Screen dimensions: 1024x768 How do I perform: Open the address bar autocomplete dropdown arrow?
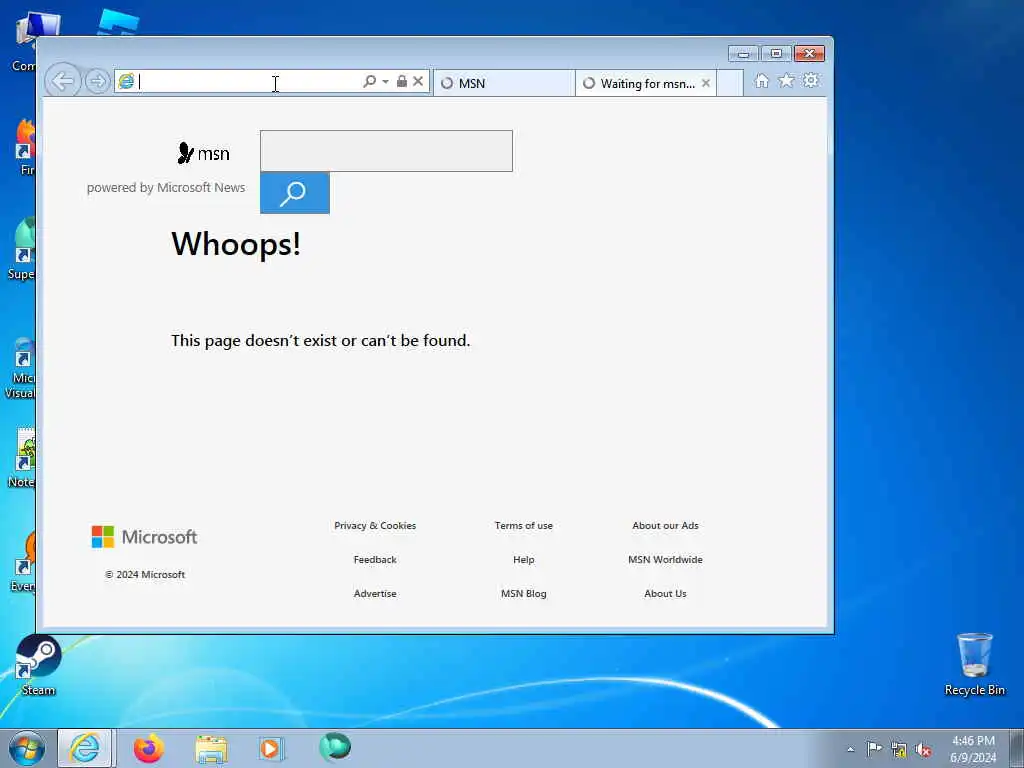tap(385, 81)
